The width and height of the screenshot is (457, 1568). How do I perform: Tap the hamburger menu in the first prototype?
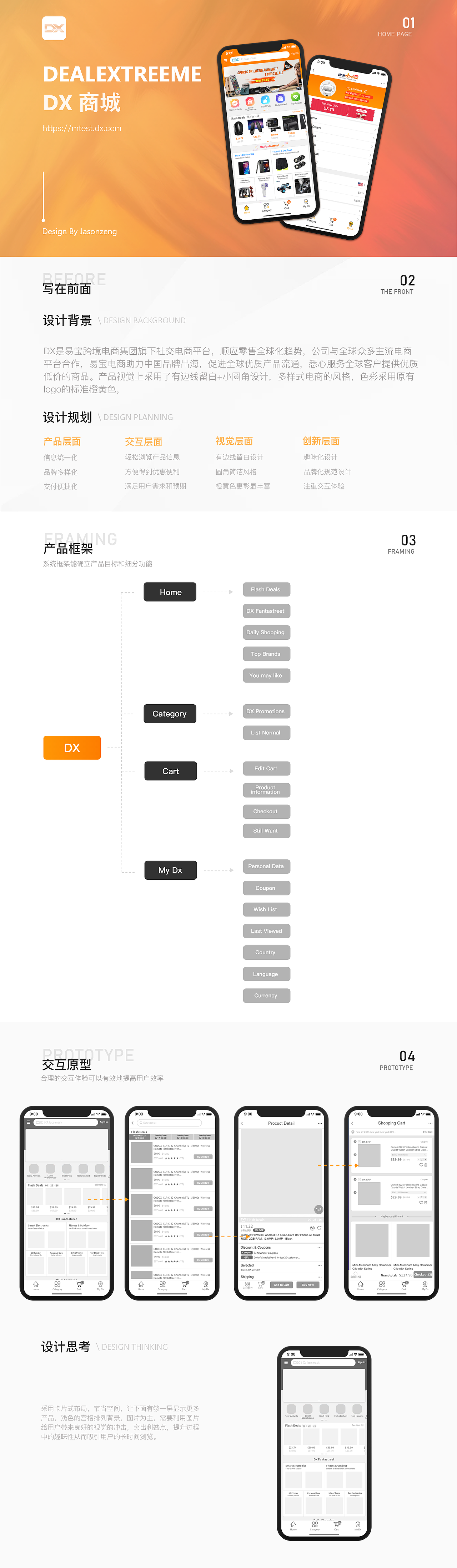29,1122
